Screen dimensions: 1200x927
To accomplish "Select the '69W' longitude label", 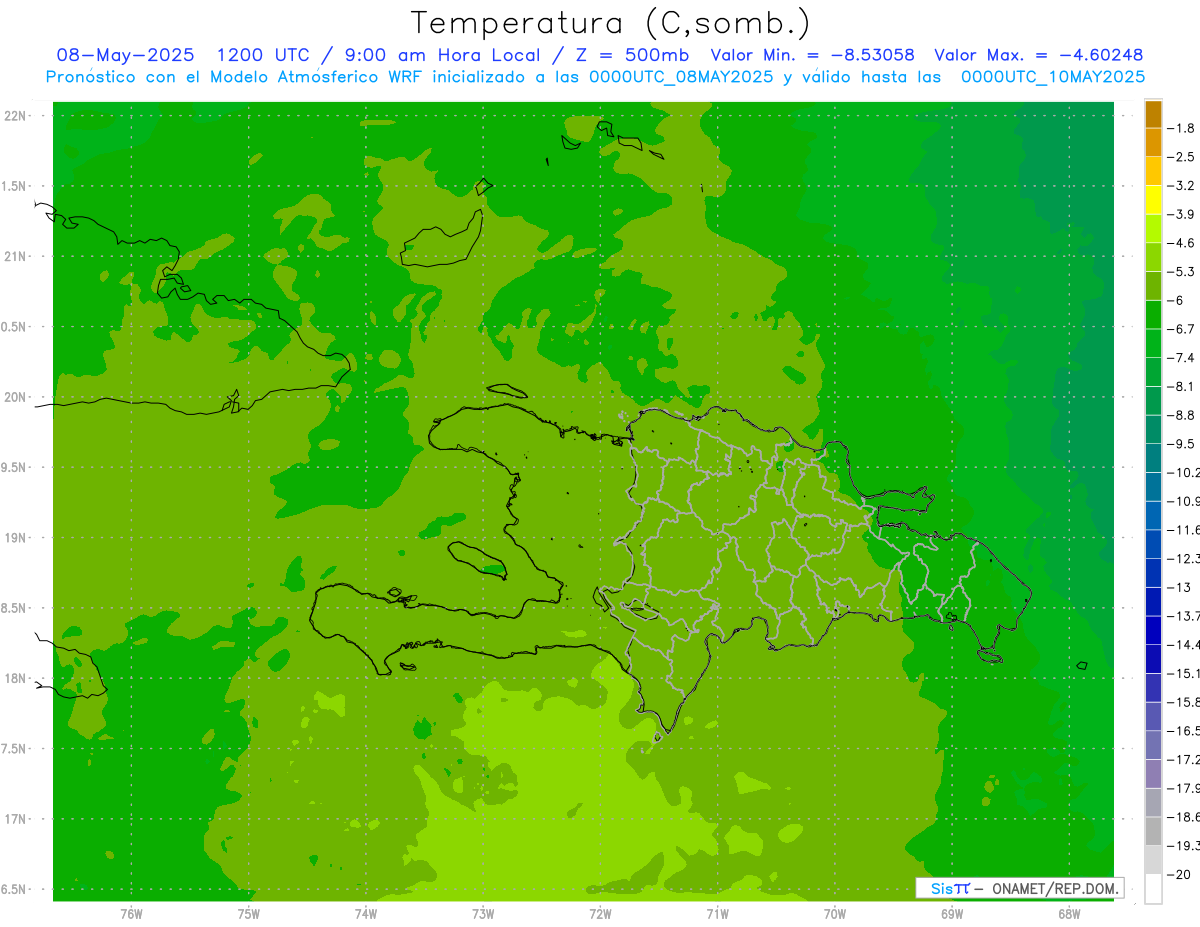I will 952,913.
